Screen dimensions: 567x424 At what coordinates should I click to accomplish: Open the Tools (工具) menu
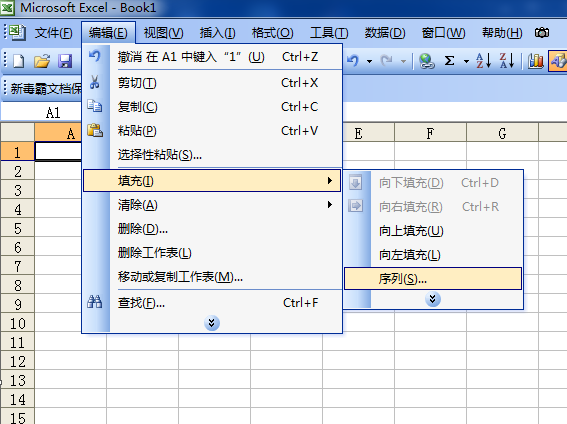point(329,33)
